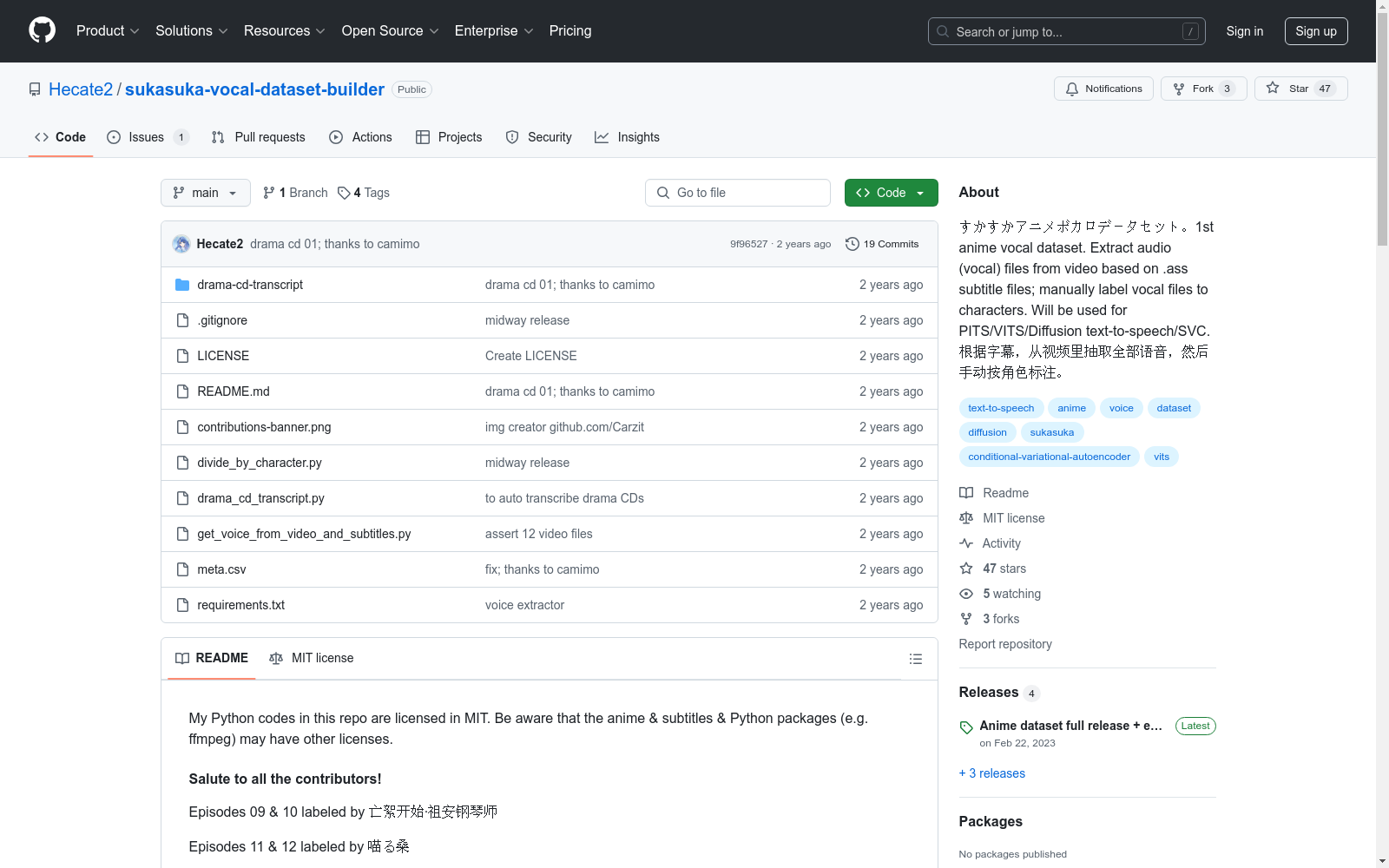Click the Activity pulse icon

966,543
